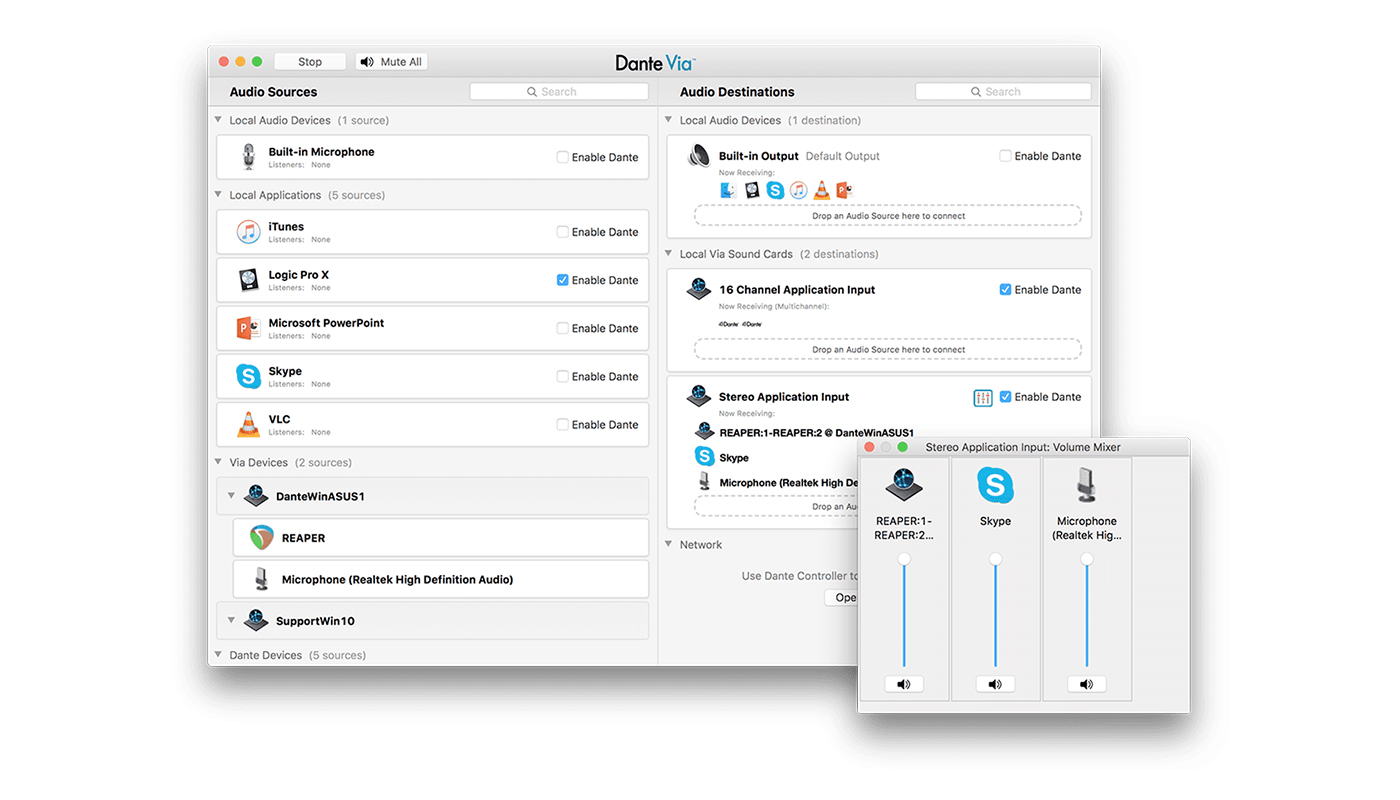Click 16 Channel Application Input drop zone
This screenshot has width=1400, height=800.
pos(888,350)
